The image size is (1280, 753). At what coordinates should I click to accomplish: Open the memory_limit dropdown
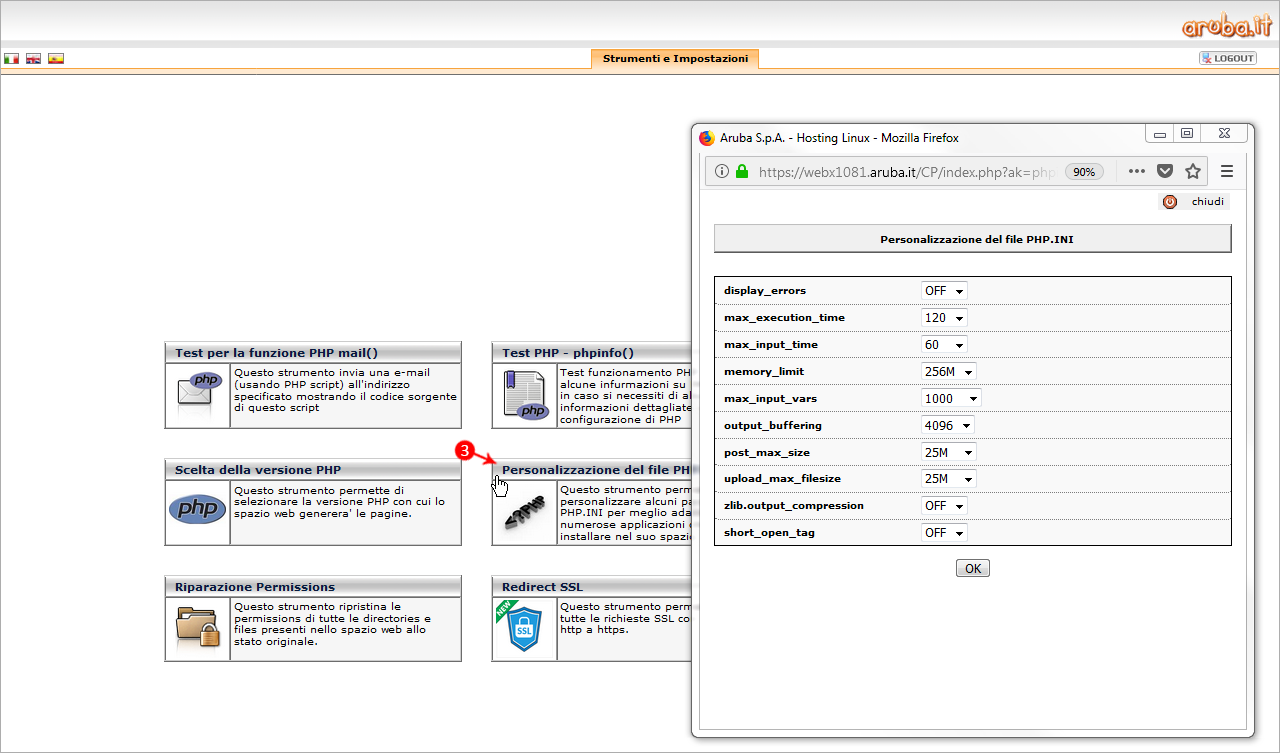pyautogui.click(x=948, y=372)
